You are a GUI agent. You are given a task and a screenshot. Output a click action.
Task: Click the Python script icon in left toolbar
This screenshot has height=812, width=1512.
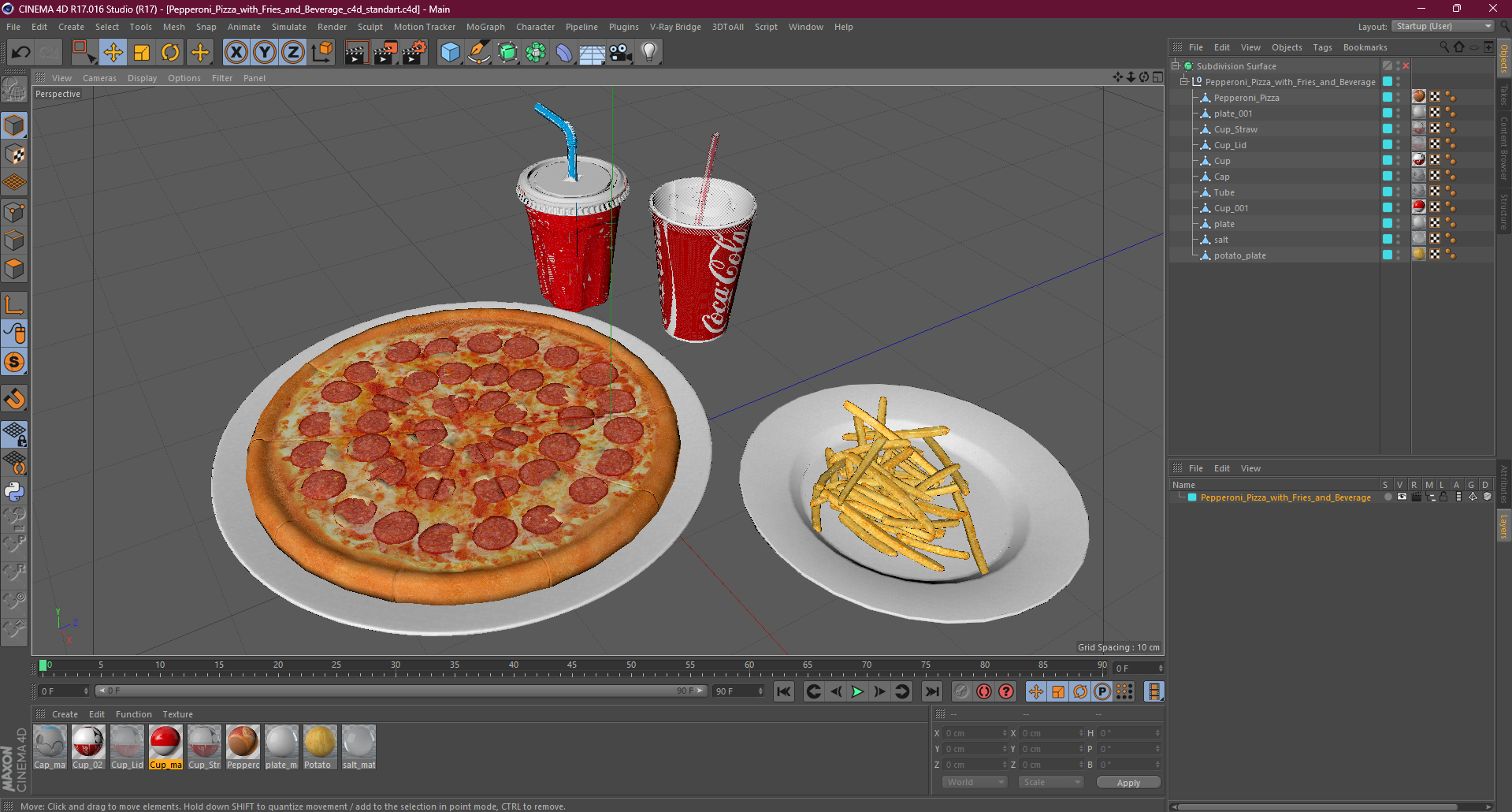pyautogui.click(x=14, y=491)
